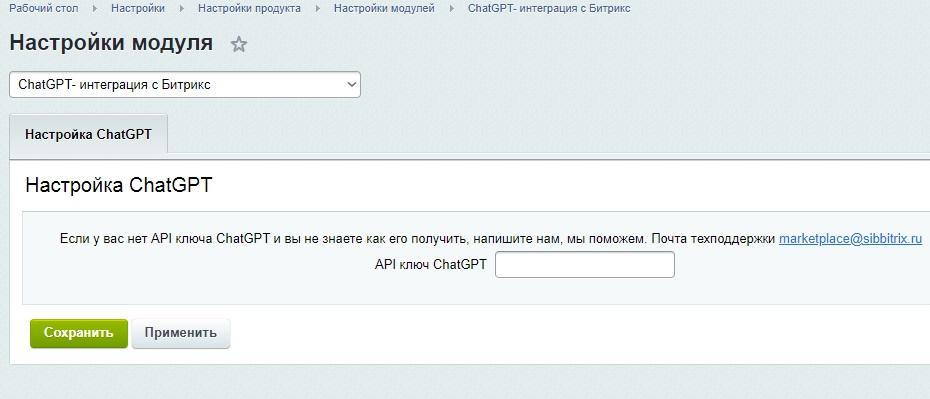Open Настройки продукта breadcrumb
930x399 pixels.
pyautogui.click(x=249, y=9)
